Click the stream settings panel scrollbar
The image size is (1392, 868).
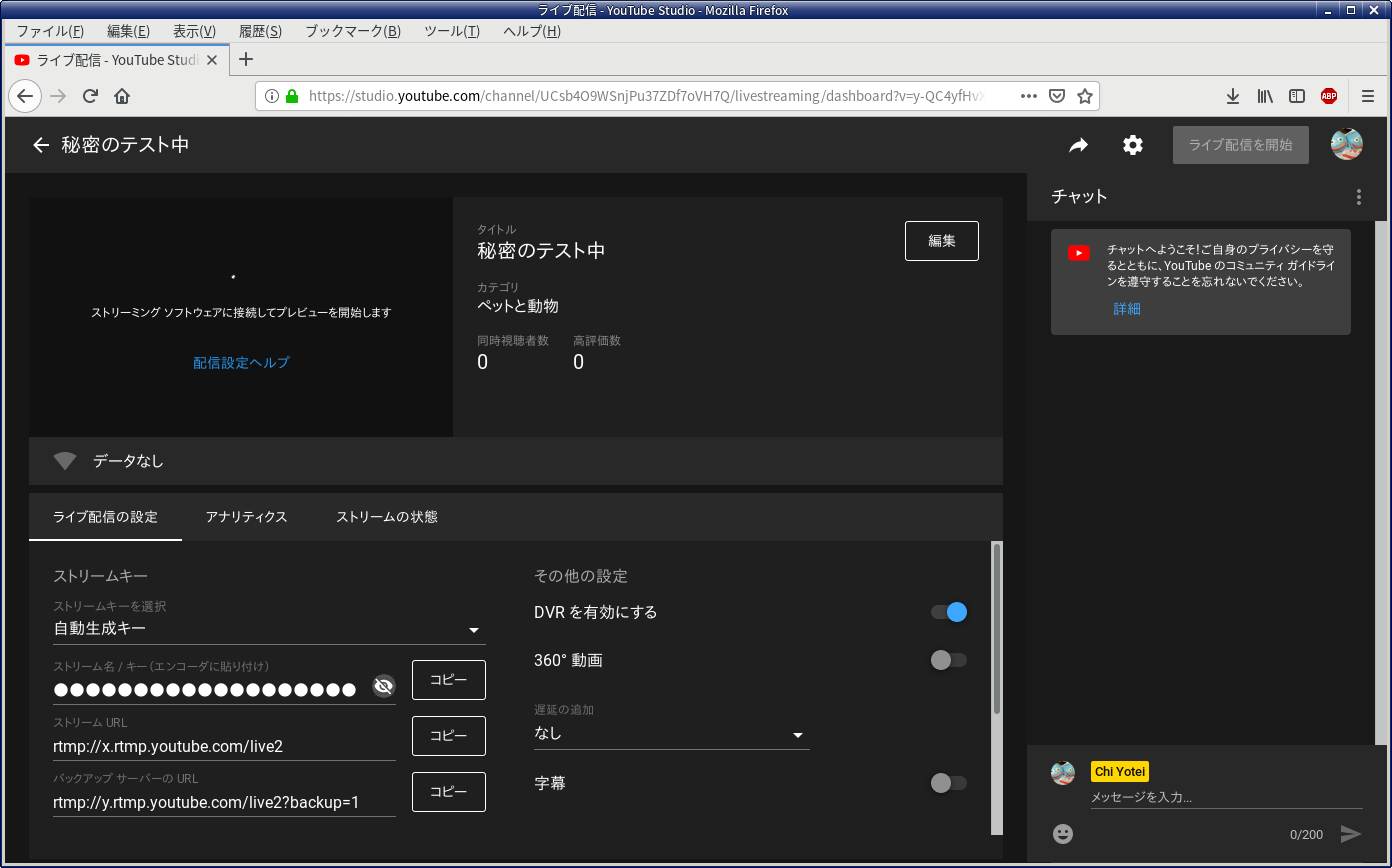pos(997,628)
